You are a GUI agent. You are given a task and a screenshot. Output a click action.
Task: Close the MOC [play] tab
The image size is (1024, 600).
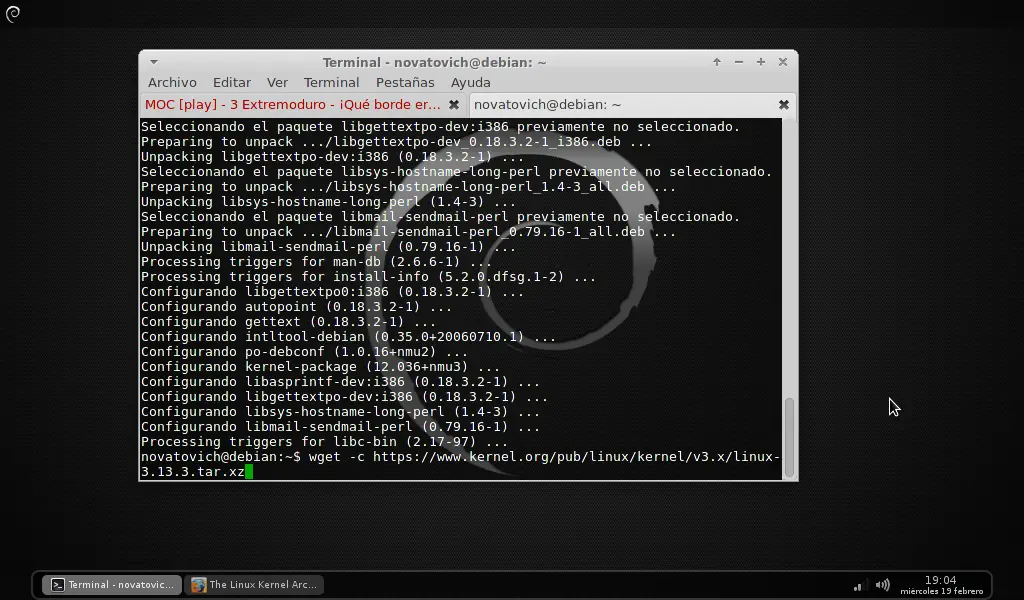[x=454, y=104]
